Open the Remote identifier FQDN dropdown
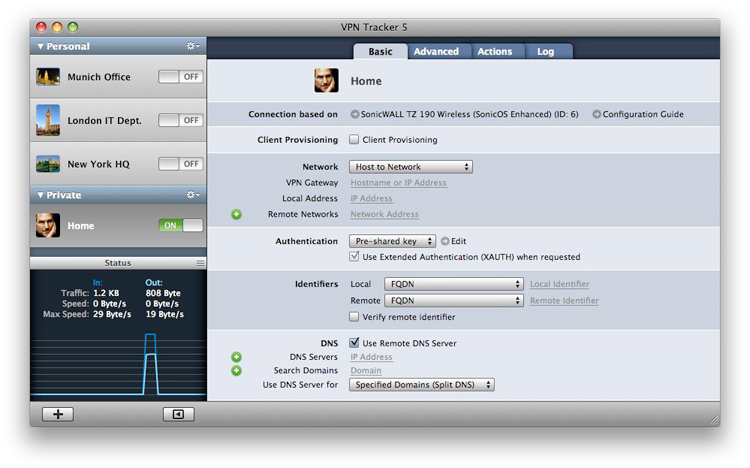 coord(454,301)
